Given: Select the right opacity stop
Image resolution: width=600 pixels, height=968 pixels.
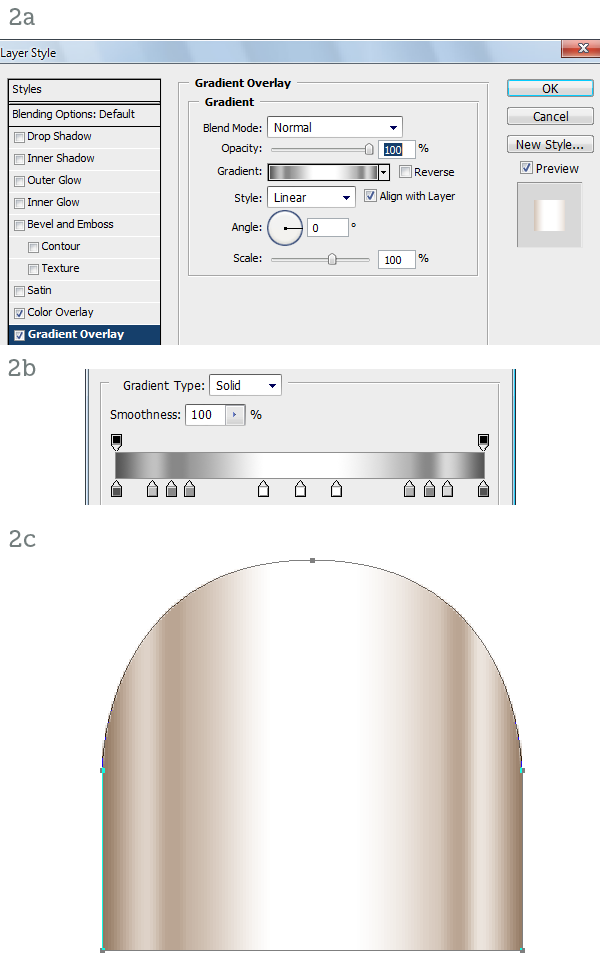Looking at the screenshot, I should [x=483, y=442].
